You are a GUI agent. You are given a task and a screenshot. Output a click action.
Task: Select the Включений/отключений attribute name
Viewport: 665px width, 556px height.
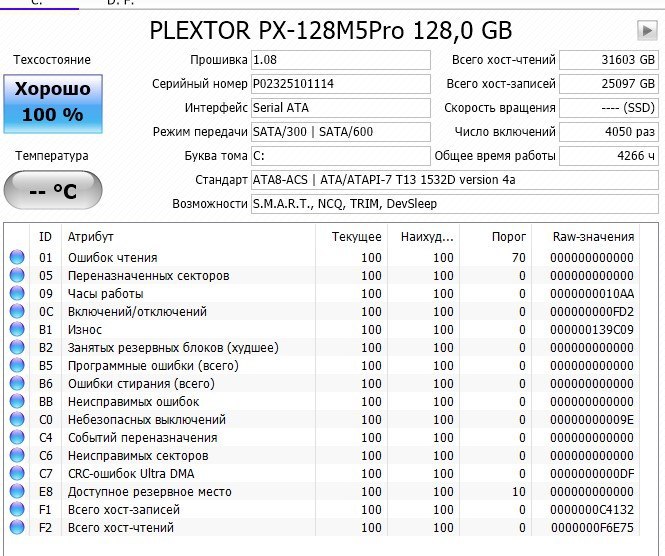pyautogui.click(x=137, y=312)
